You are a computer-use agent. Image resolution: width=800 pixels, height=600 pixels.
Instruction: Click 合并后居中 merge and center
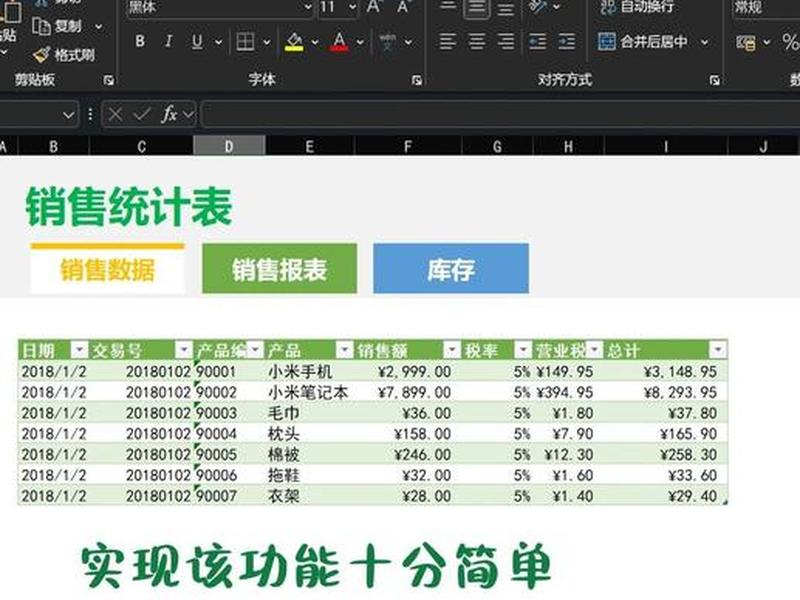pyautogui.click(x=643, y=41)
